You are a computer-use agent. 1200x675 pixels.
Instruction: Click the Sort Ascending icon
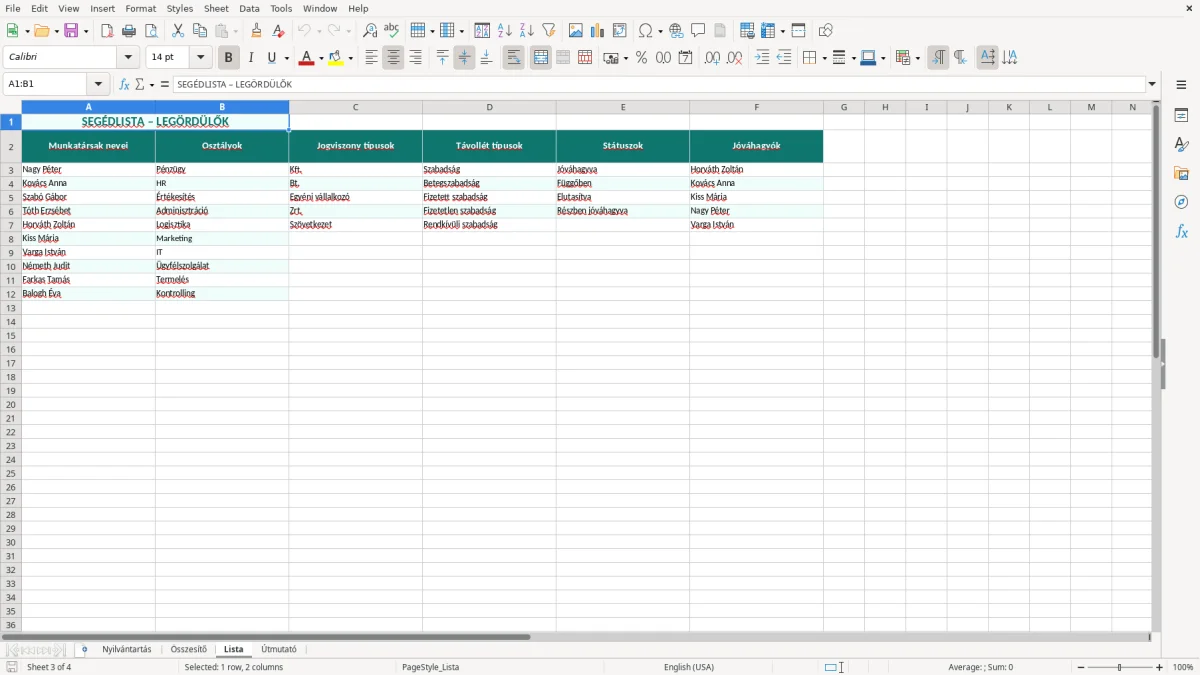[x=505, y=31]
